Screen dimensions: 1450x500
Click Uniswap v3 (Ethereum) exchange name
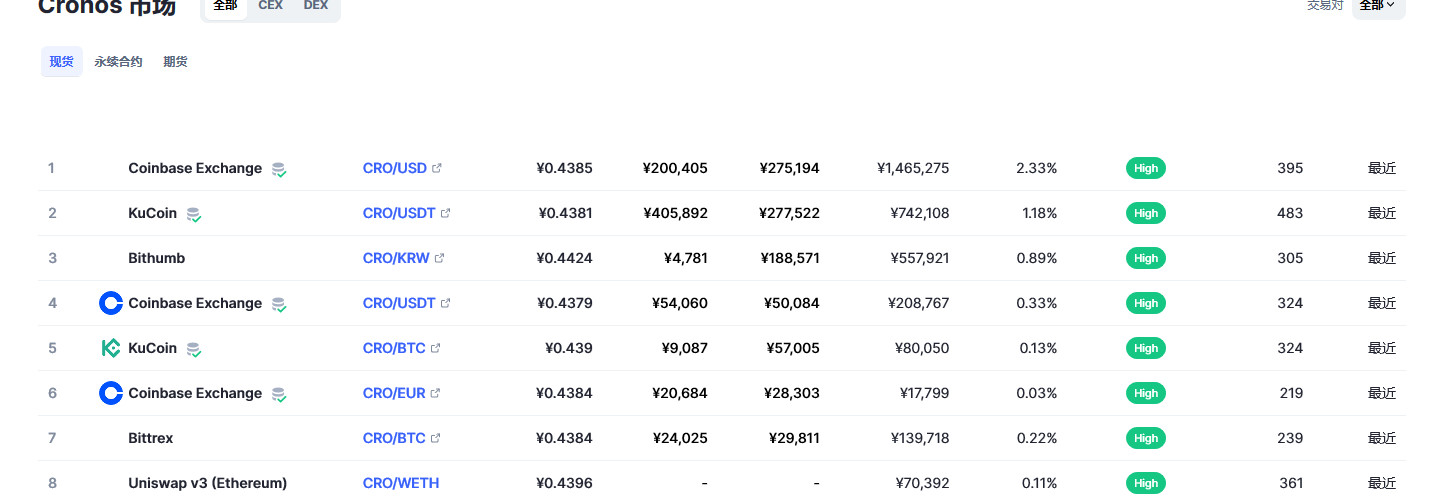pos(208,483)
